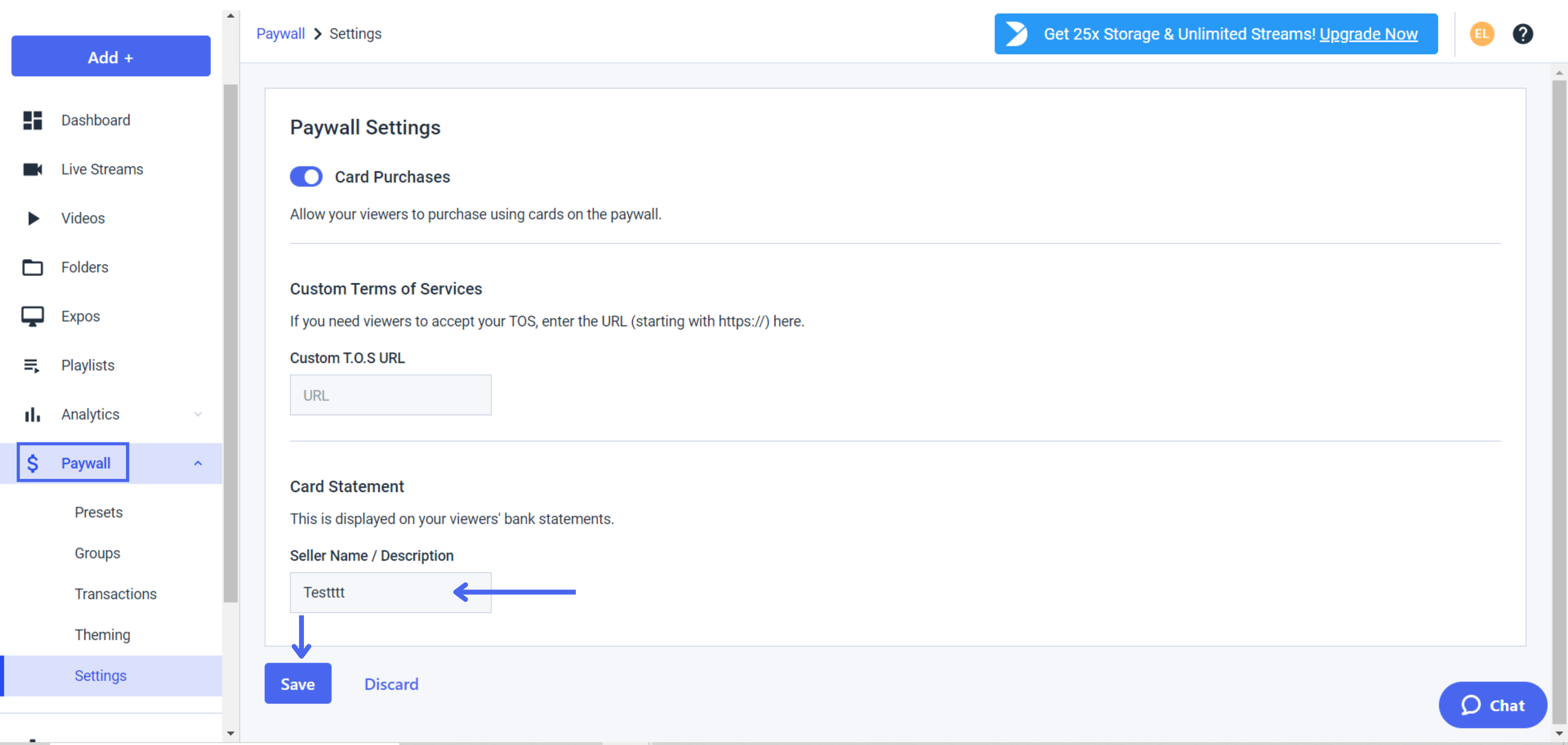Click the Custom Terms of Services heading
The width and height of the screenshot is (1568, 745).
(386, 289)
